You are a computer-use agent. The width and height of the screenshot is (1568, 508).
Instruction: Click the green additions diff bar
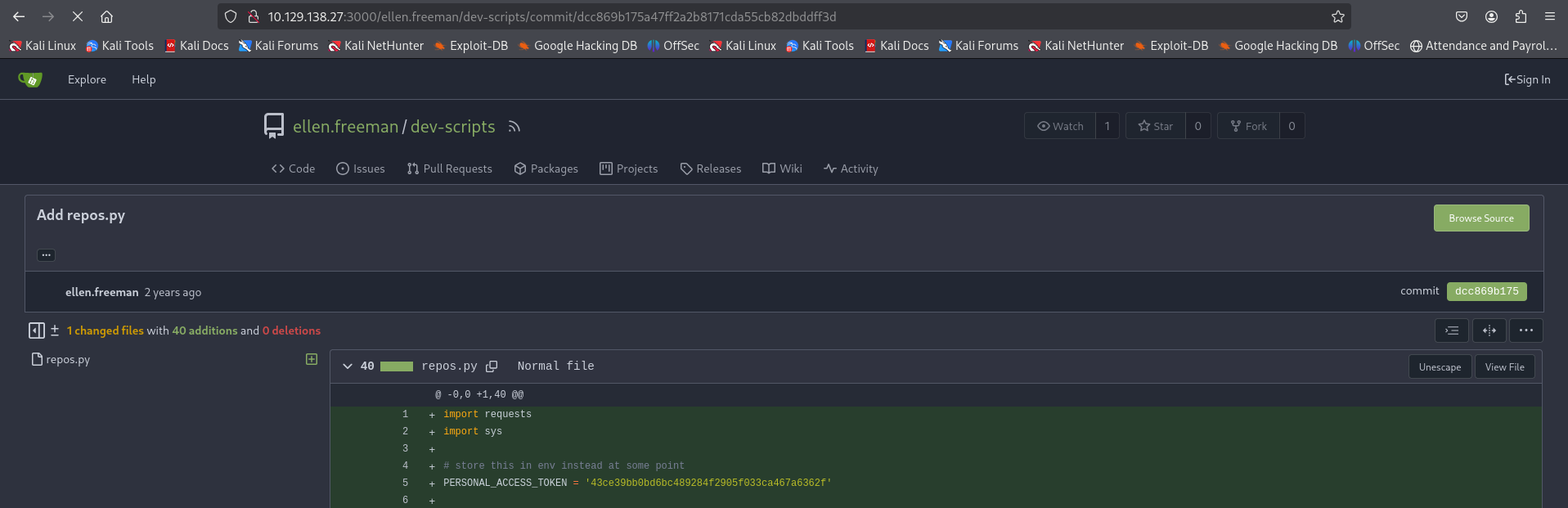pyautogui.click(x=397, y=366)
